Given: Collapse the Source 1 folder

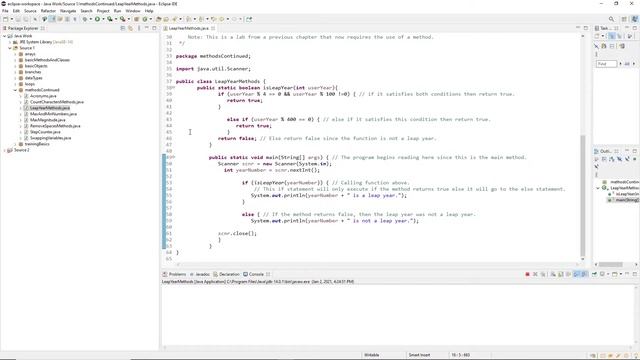Looking at the screenshot, I should click(10, 48).
